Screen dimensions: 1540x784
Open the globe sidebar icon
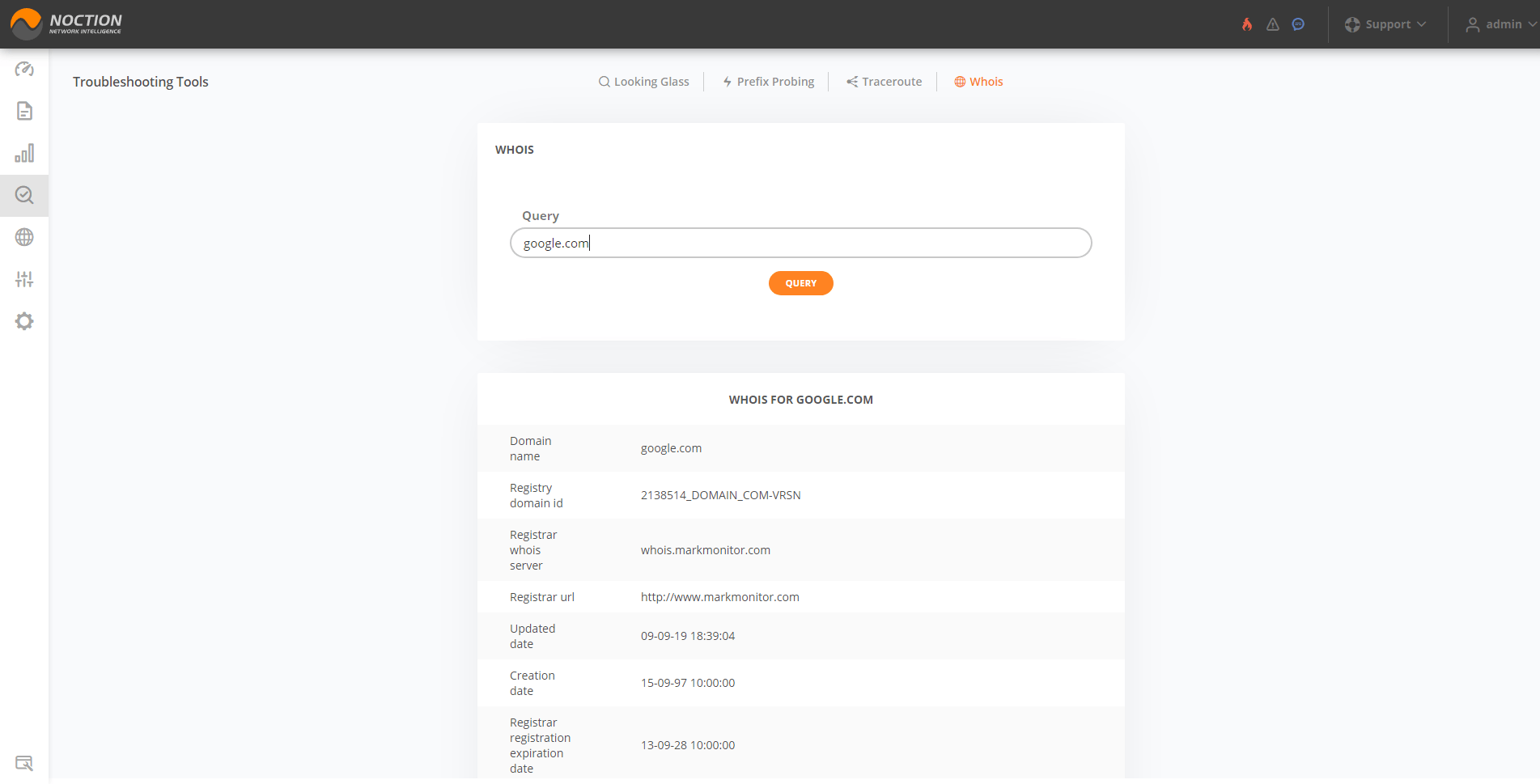24,237
